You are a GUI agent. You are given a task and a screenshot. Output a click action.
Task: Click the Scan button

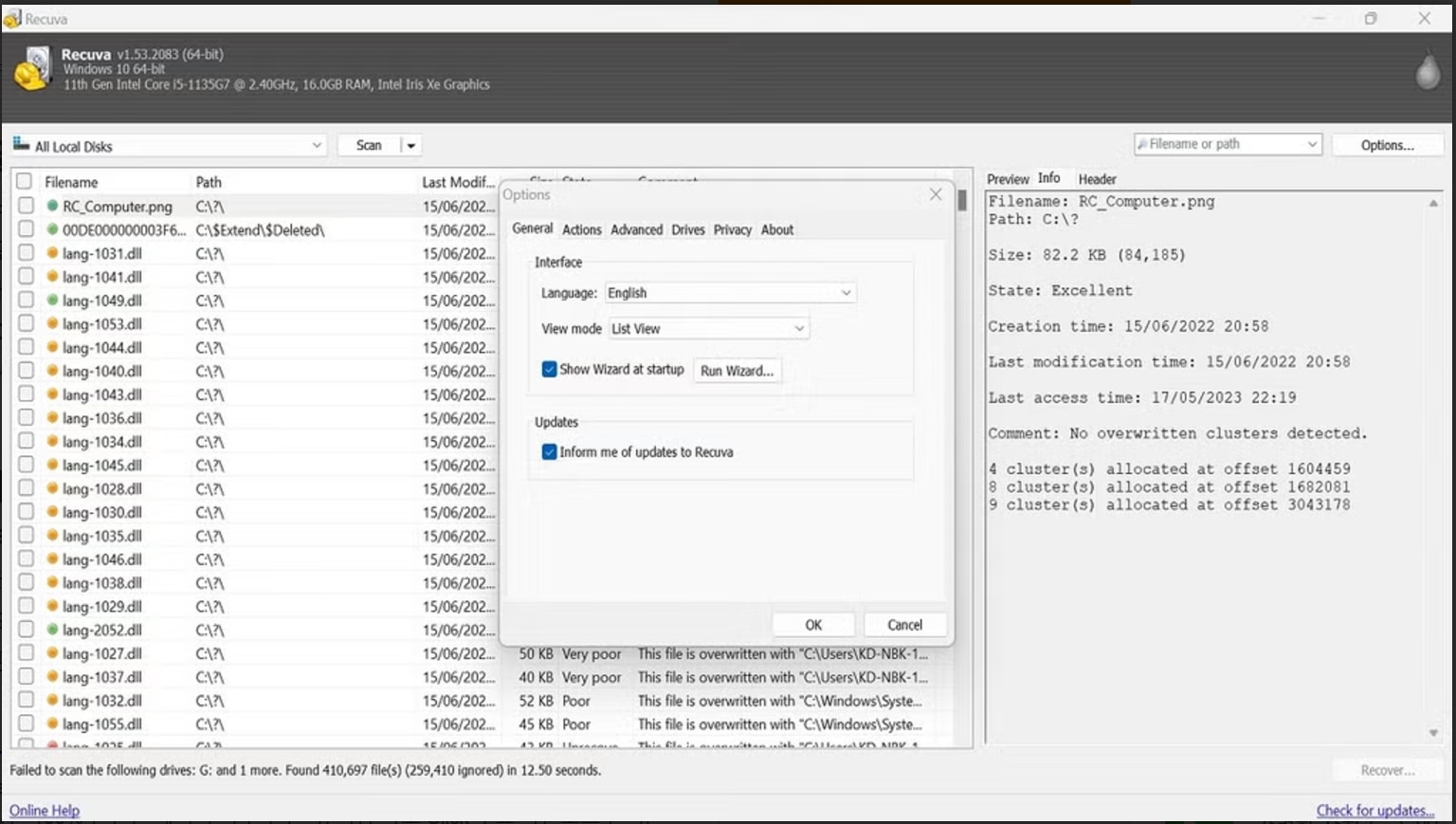369,145
